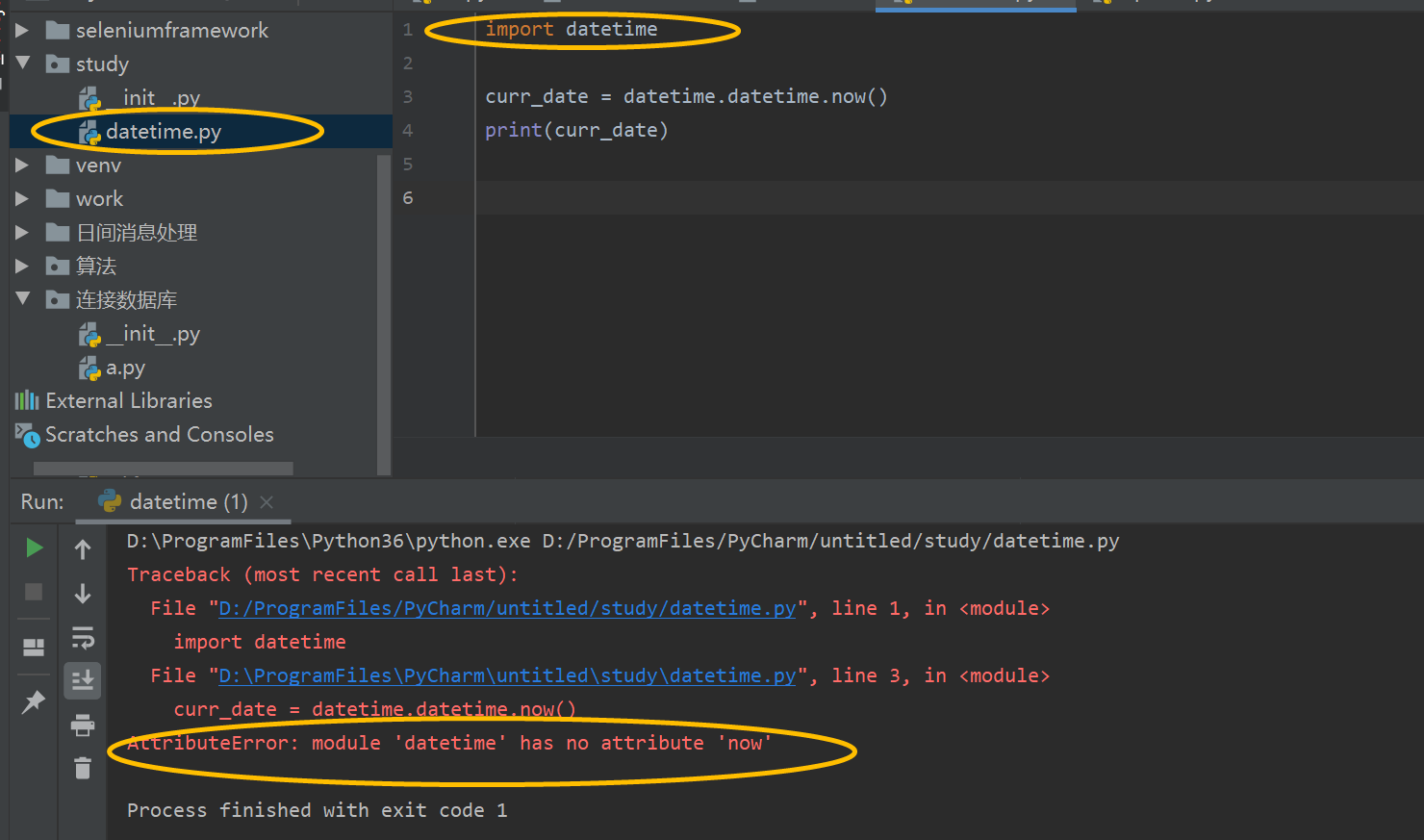Select the datetime (1) run tab
This screenshot has width=1424, height=840.
(174, 501)
